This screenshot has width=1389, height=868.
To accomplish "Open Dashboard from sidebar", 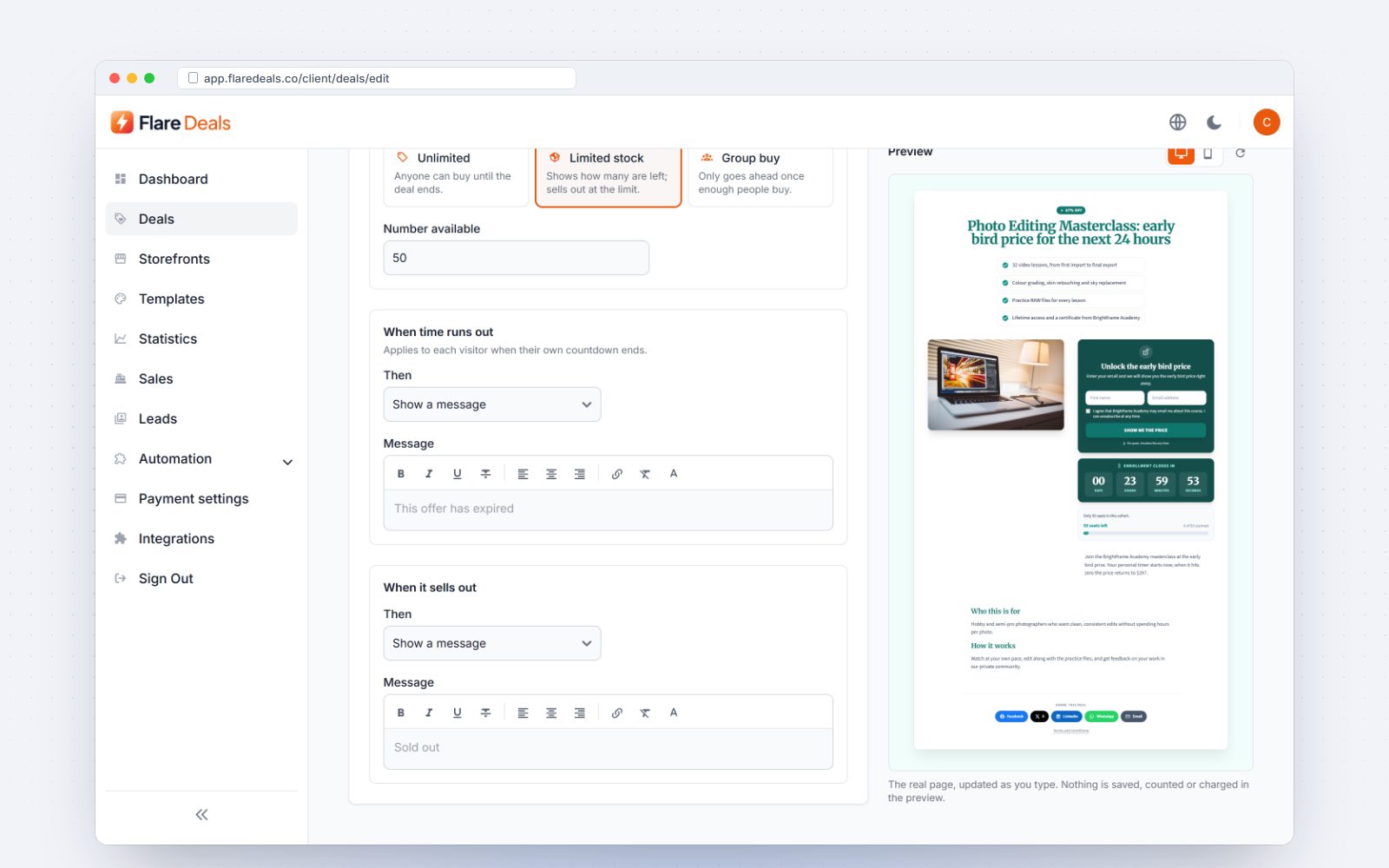I will click(x=201, y=179).
